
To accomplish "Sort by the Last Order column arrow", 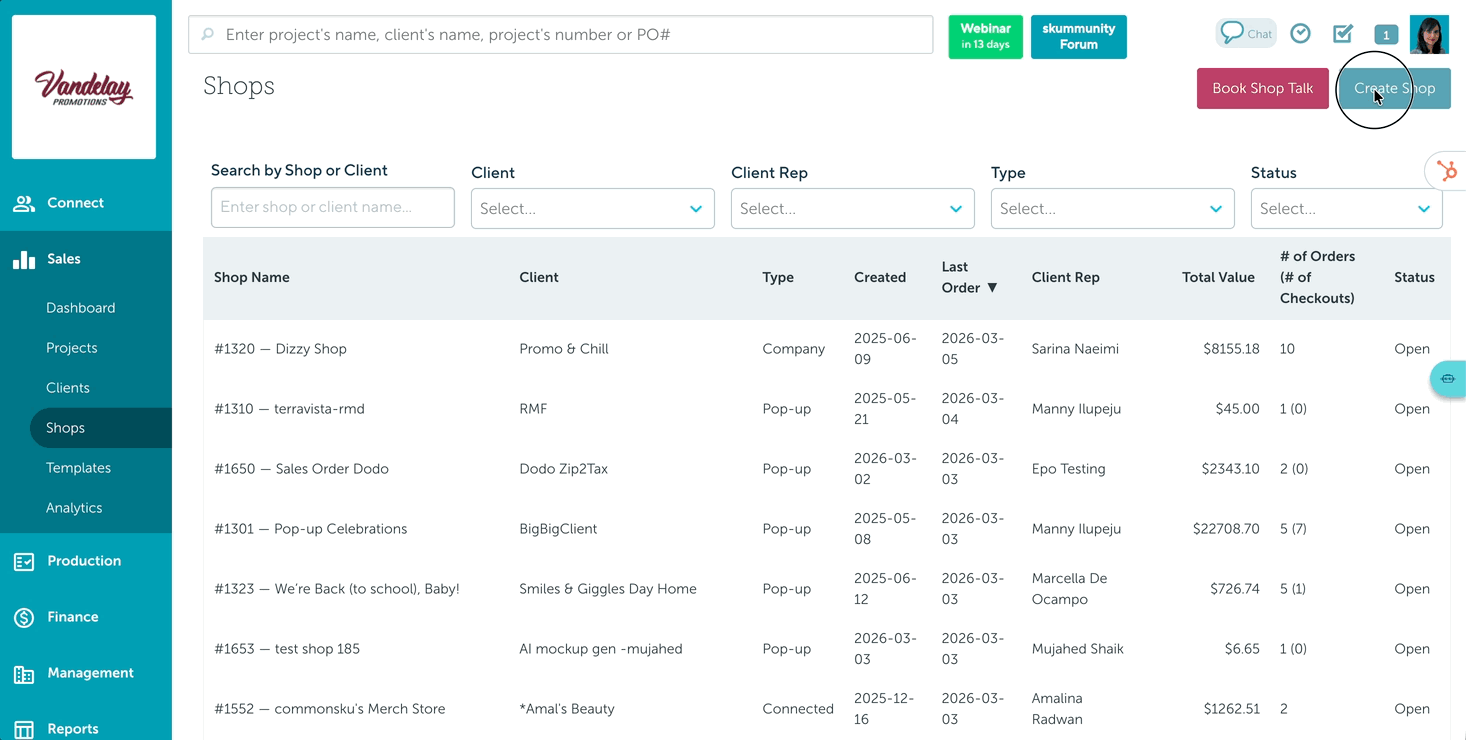I will (992, 288).
